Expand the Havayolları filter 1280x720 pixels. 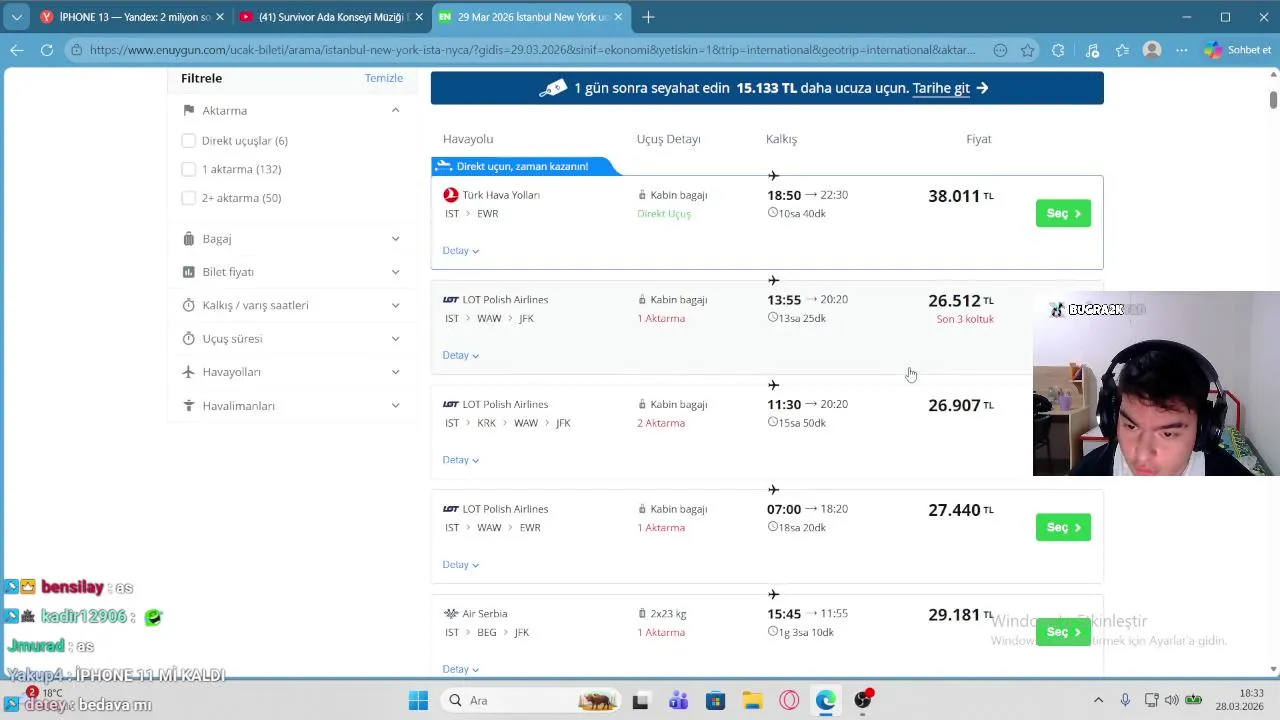(x=396, y=372)
